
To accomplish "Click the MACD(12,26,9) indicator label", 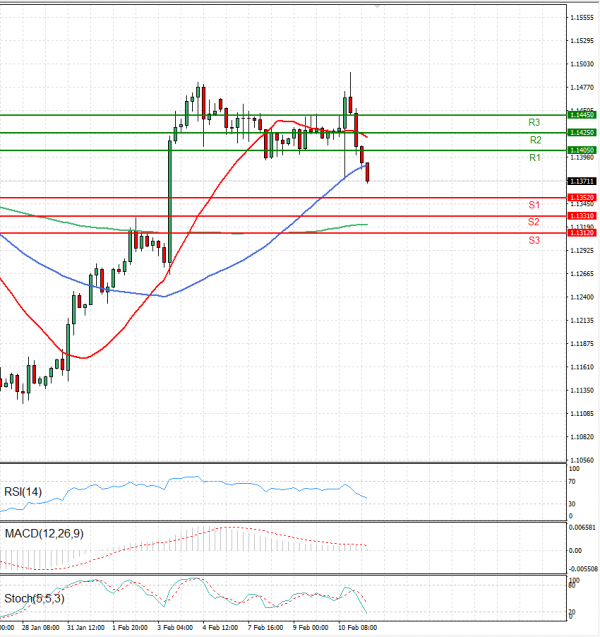I will [44, 533].
